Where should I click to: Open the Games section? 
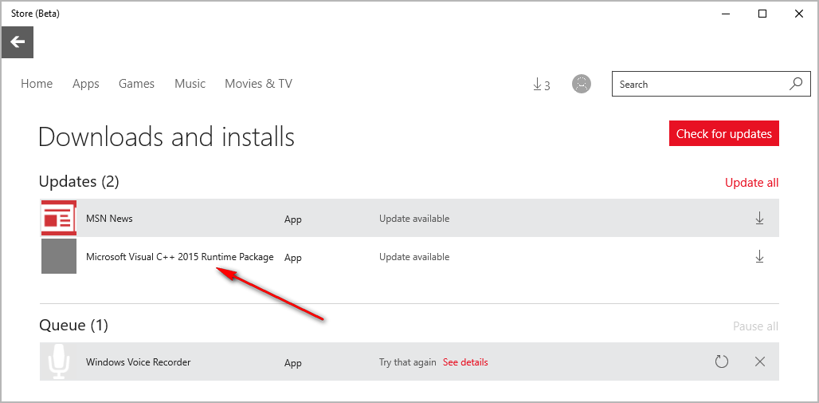pyautogui.click(x=137, y=84)
